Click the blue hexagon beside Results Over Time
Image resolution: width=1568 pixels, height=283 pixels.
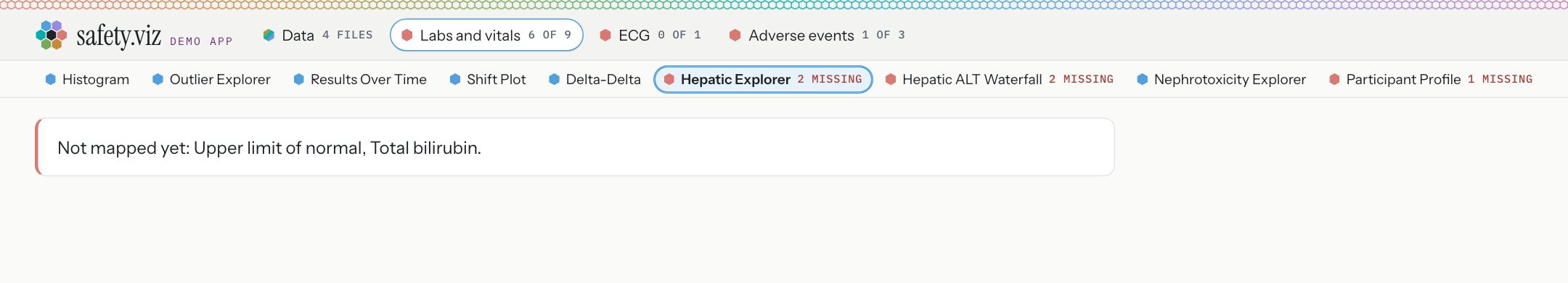coord(298,79)
